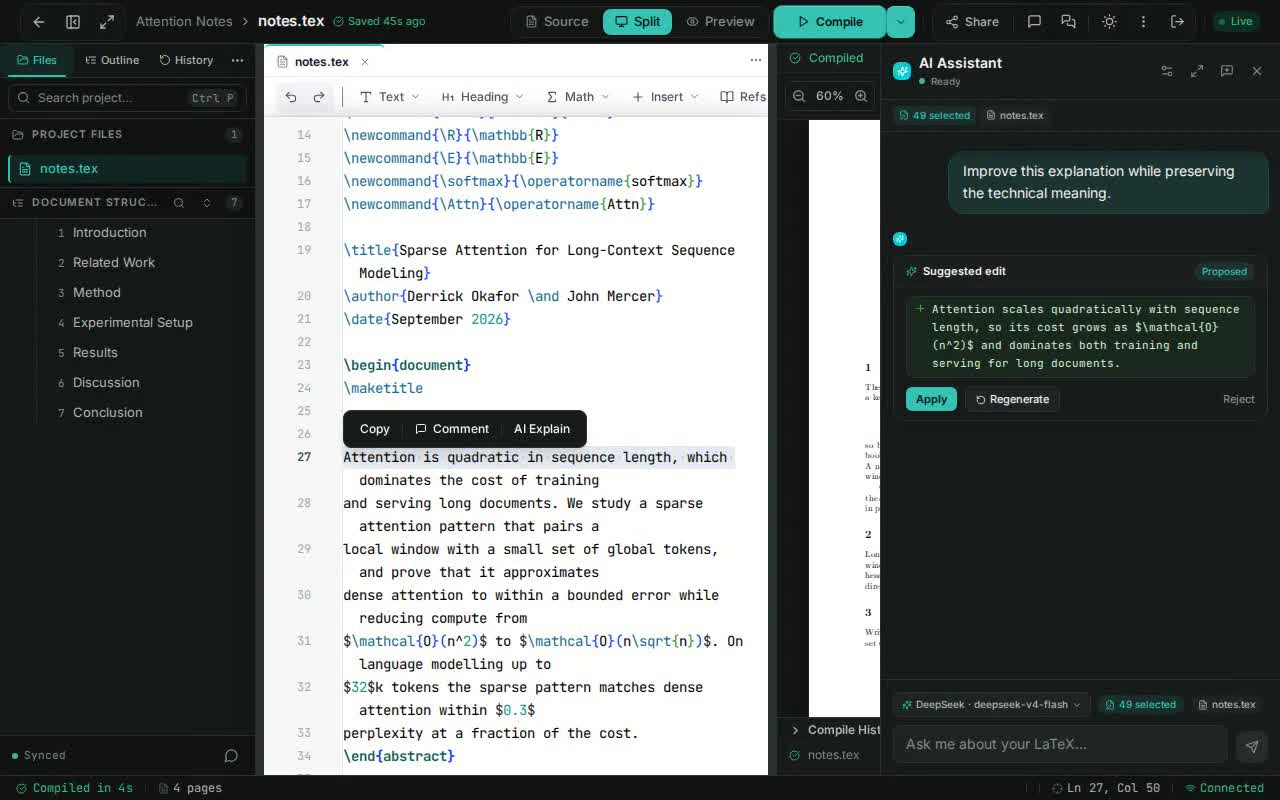
Task: Open the Compile options dropdown arrow
Action: [900, 21]
